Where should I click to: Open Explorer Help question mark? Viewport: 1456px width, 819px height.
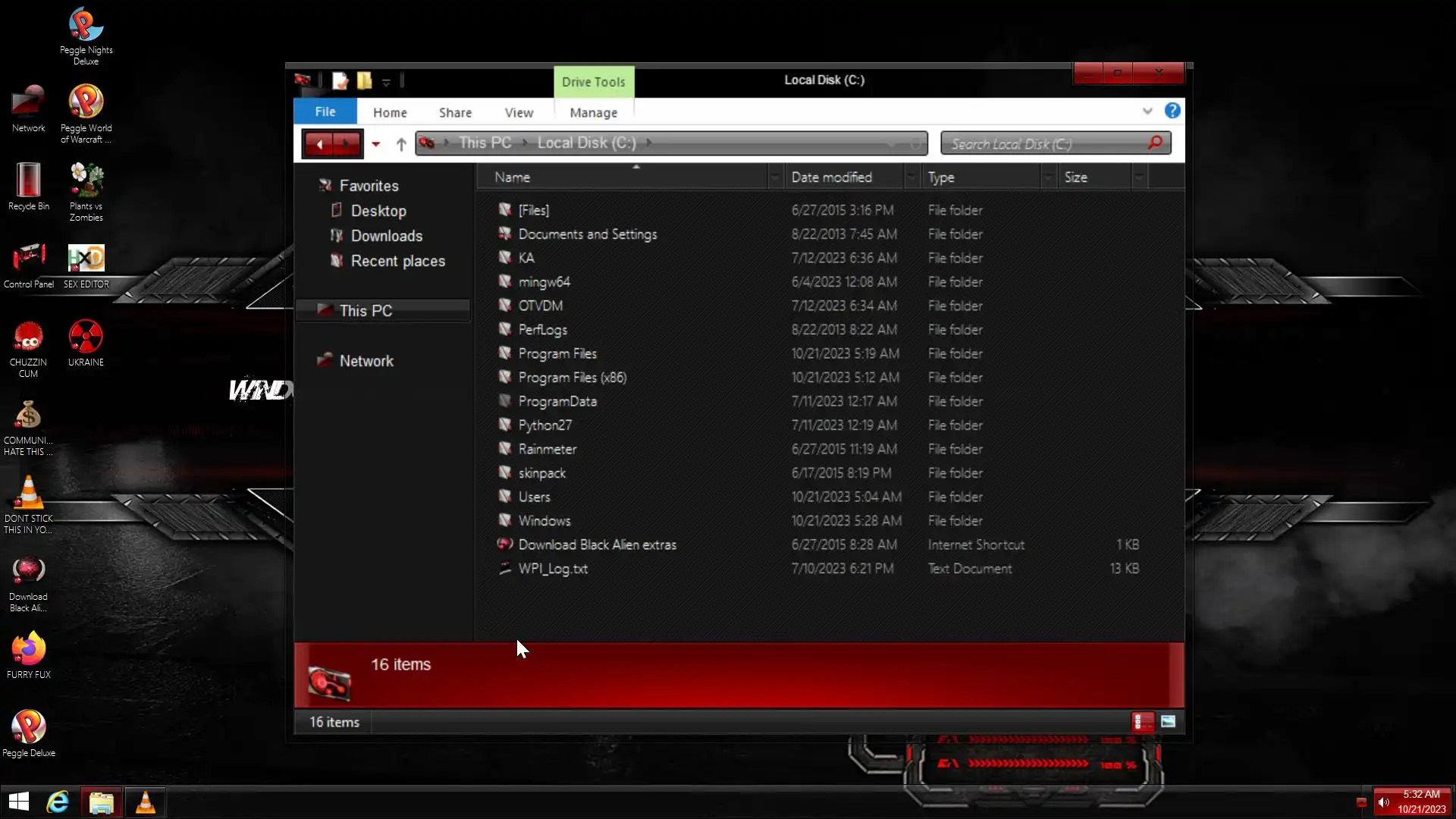(1172, 111)
